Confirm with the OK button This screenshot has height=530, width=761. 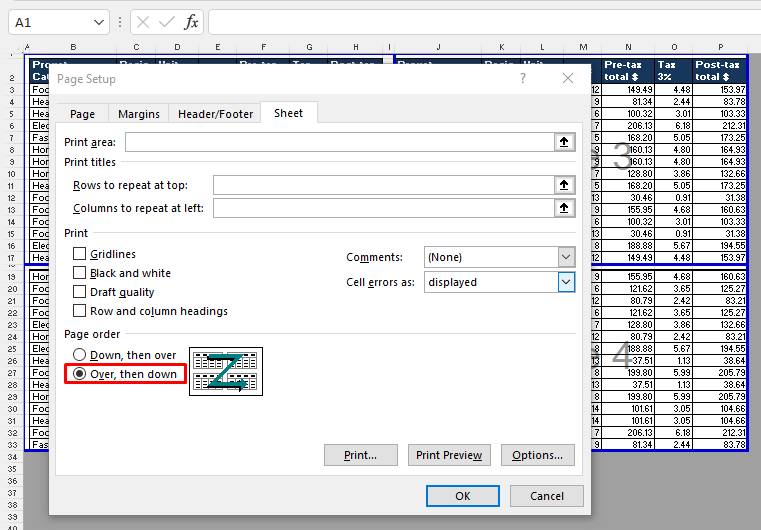pos(463,496)
